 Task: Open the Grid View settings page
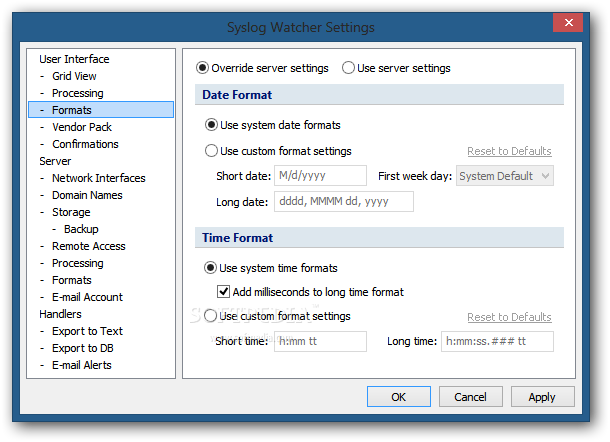tap(74, 76)
